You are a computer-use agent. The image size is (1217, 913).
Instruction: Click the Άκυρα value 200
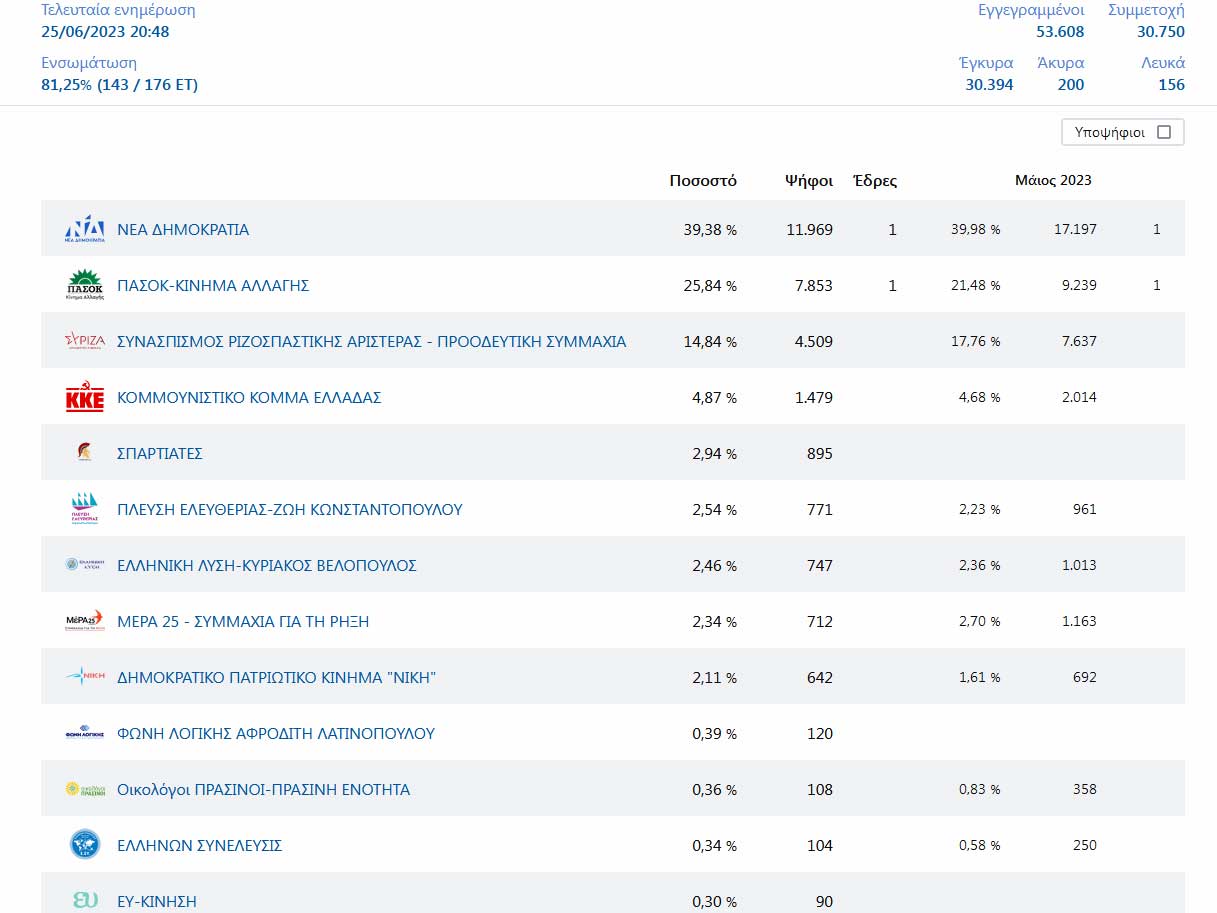[1071, 85]
